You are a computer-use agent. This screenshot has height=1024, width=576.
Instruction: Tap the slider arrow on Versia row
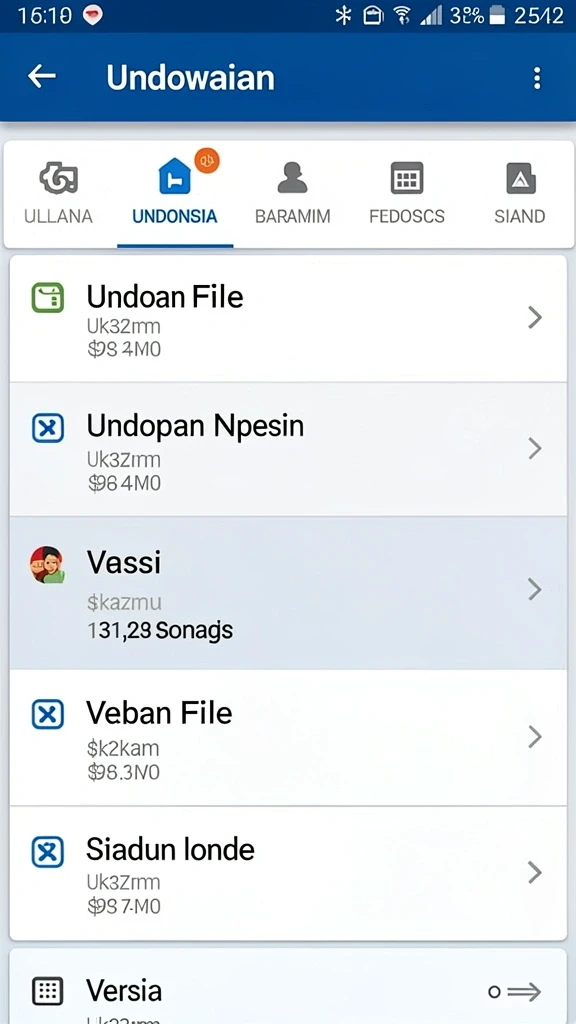(515, 992)
